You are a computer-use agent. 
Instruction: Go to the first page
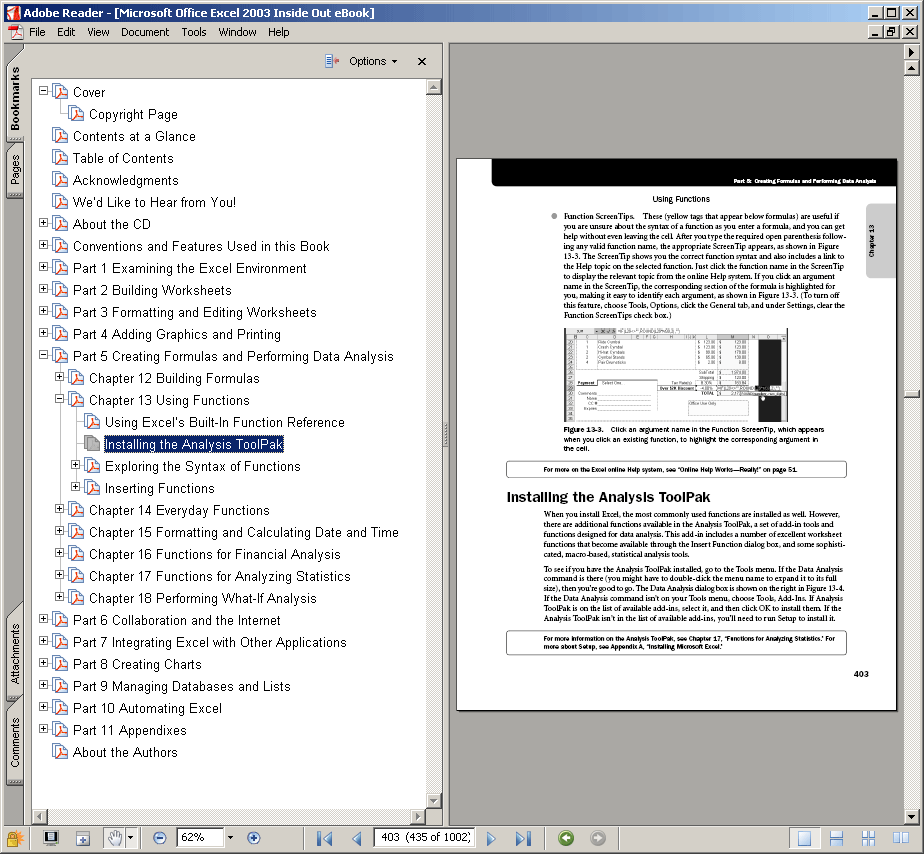click(324, 838)
